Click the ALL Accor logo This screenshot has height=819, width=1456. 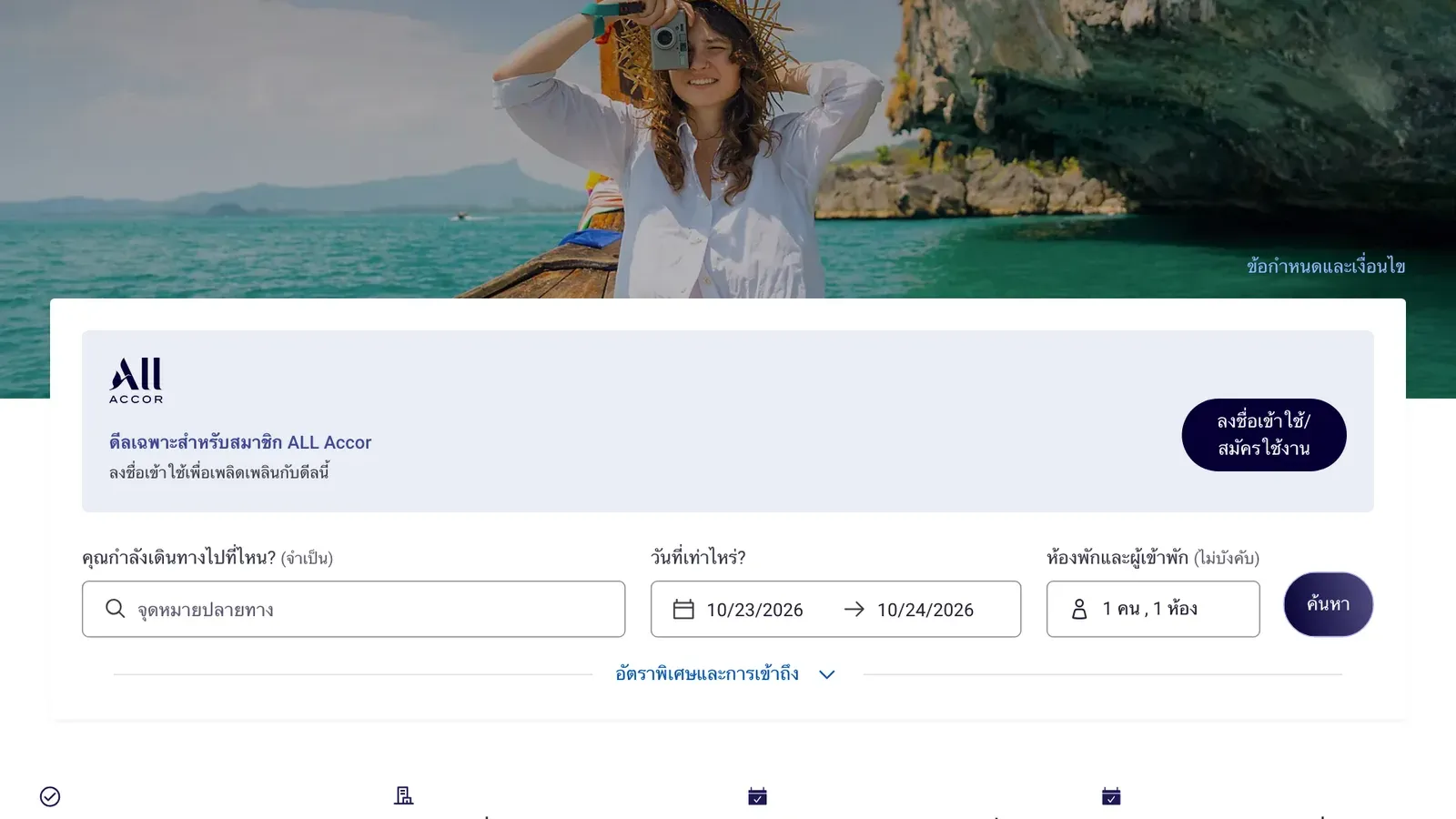pos(136,380)
